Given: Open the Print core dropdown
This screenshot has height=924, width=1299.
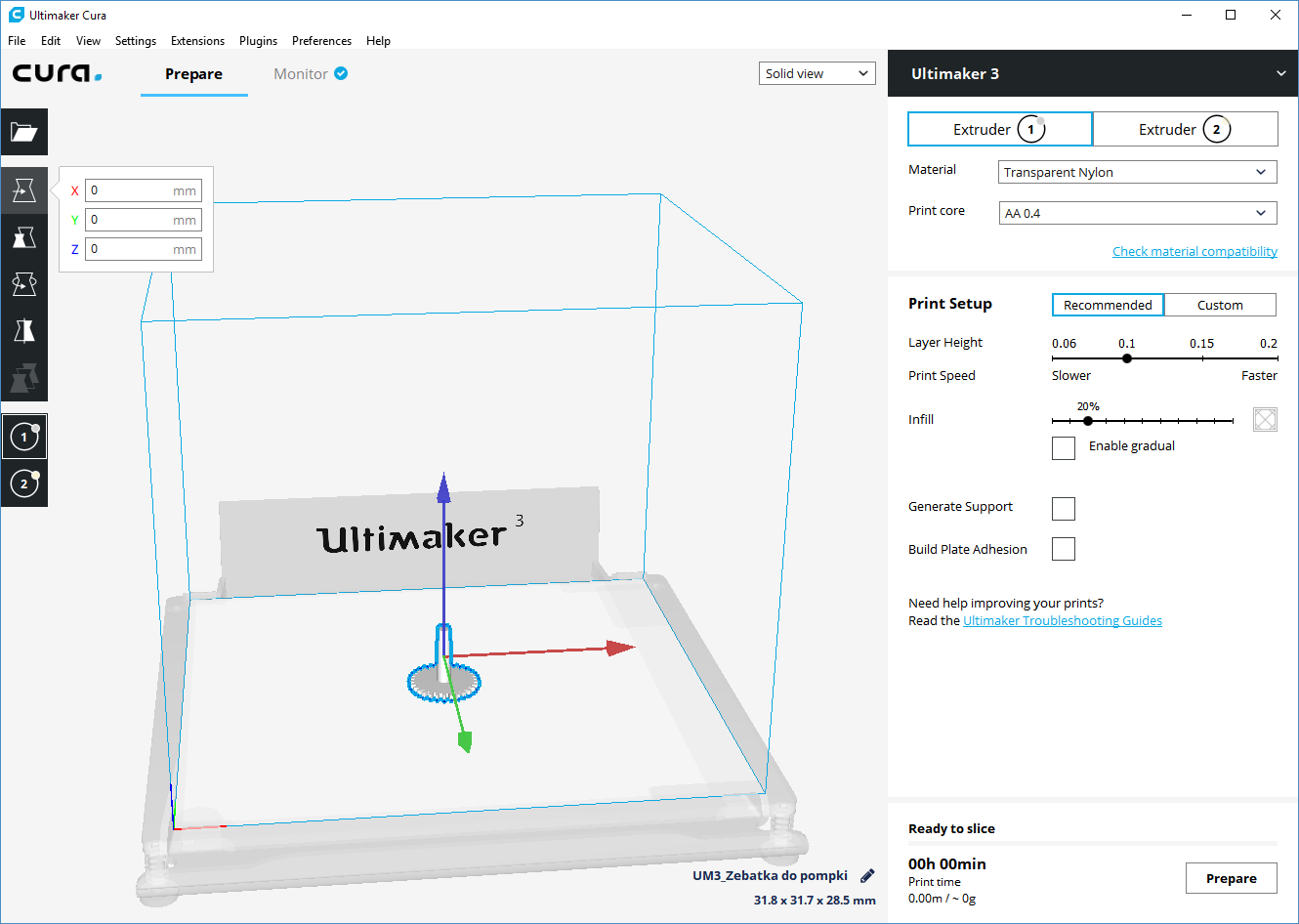Looking at the screenshot, I should (x=1138, y=213).
